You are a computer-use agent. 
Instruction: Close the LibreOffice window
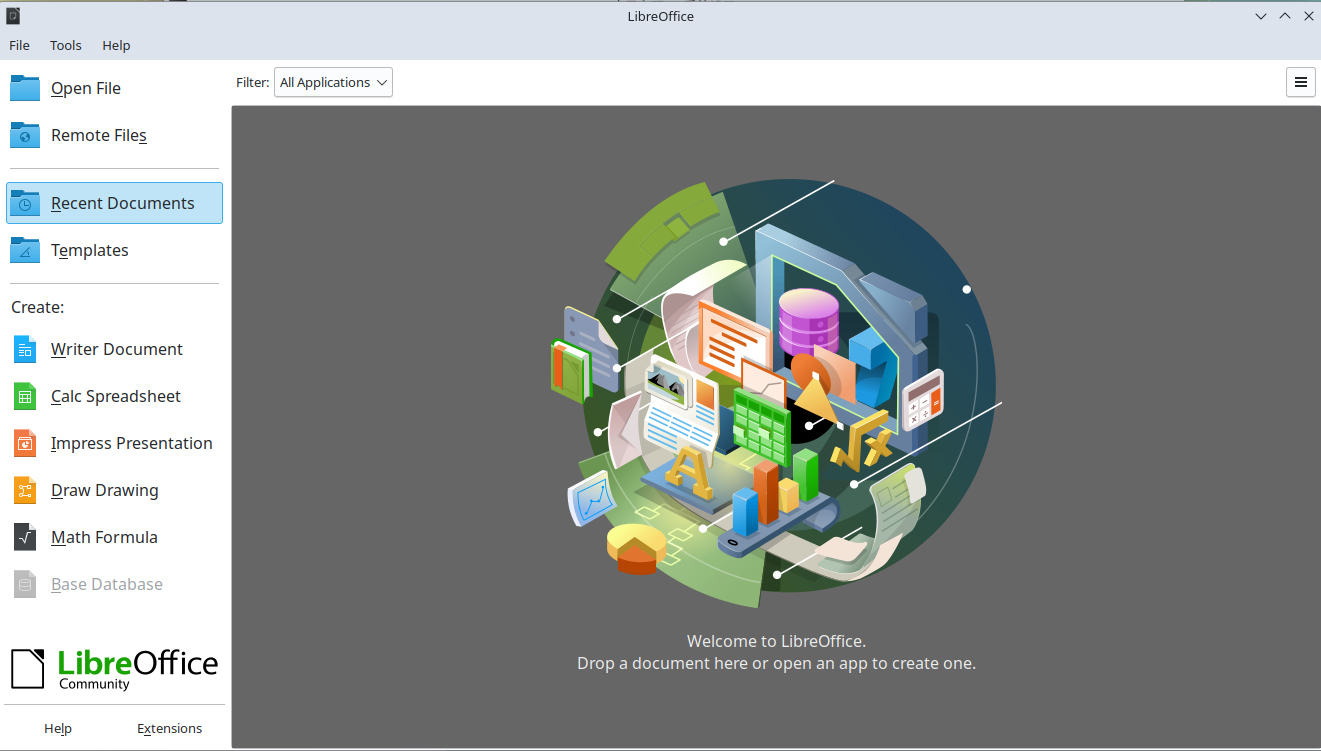tap(1308, 16)
